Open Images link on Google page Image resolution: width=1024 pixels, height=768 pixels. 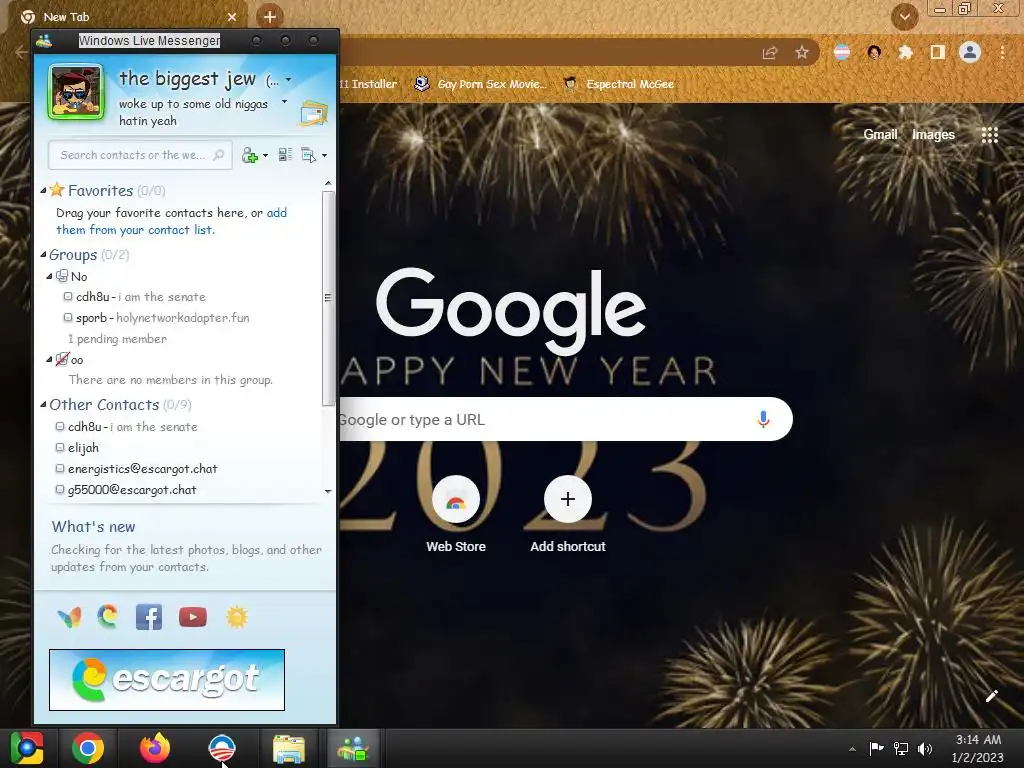click(x=933, y=135)
